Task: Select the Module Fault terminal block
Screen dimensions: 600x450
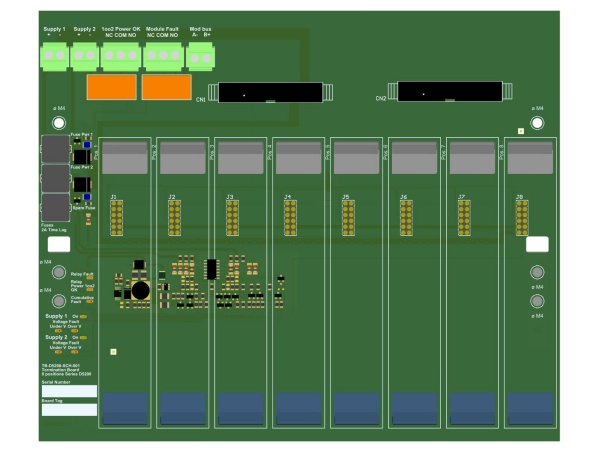Action: [x=162, y=57]
